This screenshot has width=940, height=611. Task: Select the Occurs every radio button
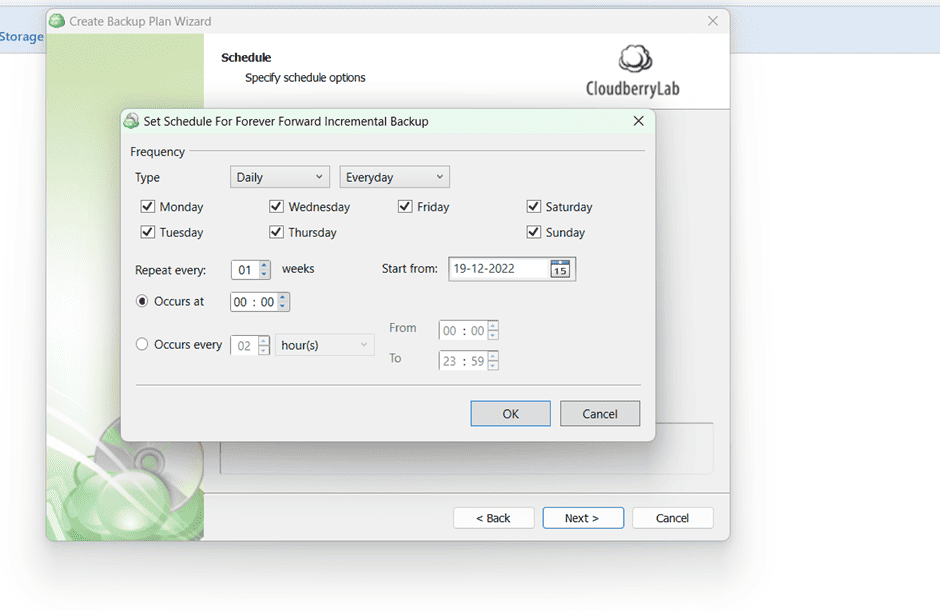pyautogui.click(x=142, y=344)
